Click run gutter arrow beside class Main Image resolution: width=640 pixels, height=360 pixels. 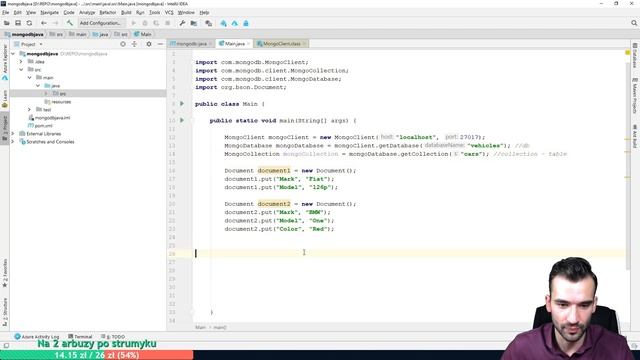182,104
